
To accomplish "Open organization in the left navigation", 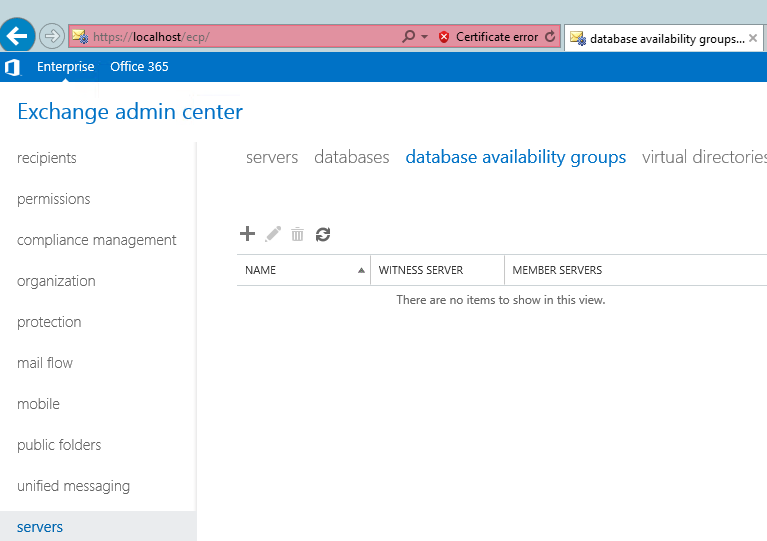I will (x=56, y=281).
